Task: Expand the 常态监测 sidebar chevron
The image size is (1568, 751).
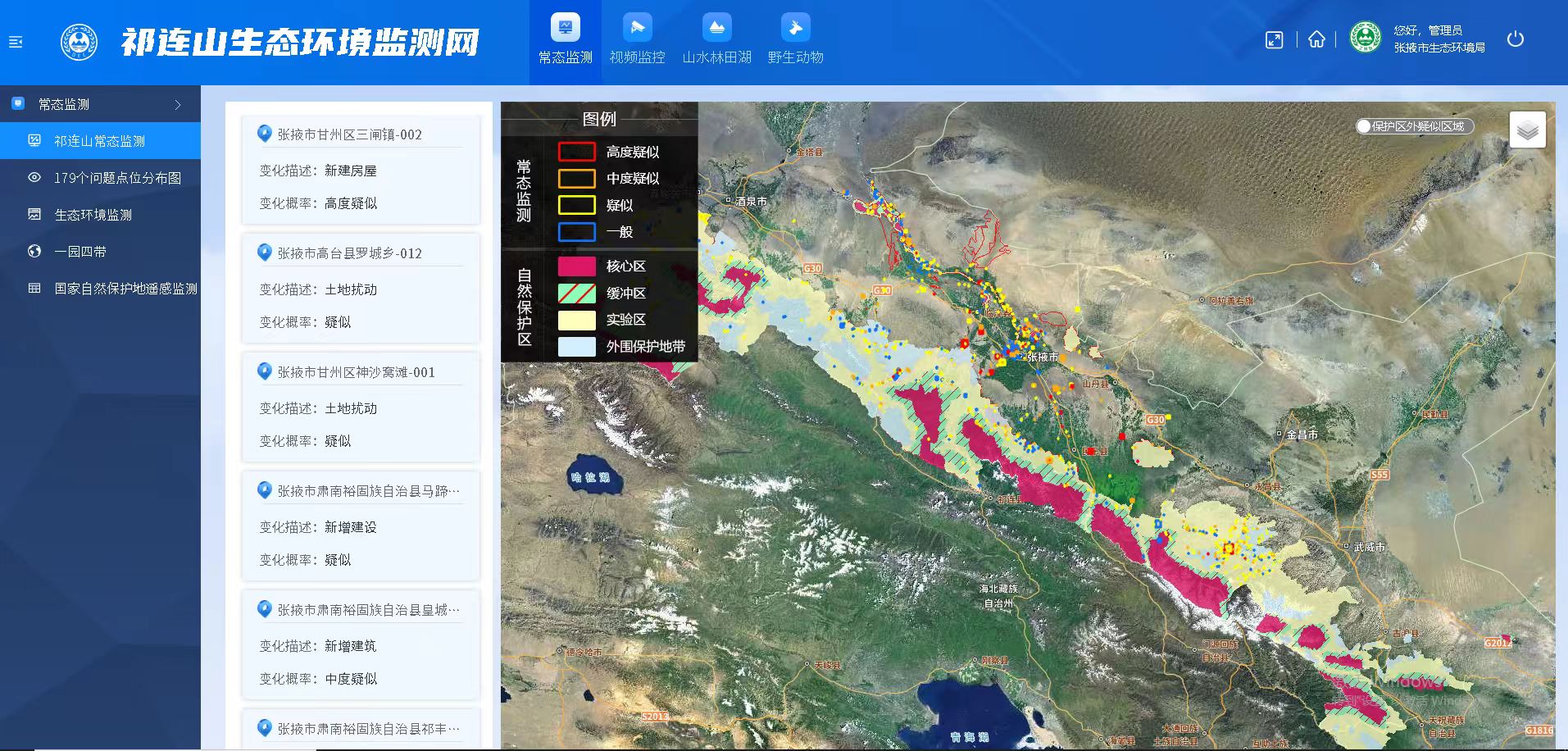Action: pos(178,105)
